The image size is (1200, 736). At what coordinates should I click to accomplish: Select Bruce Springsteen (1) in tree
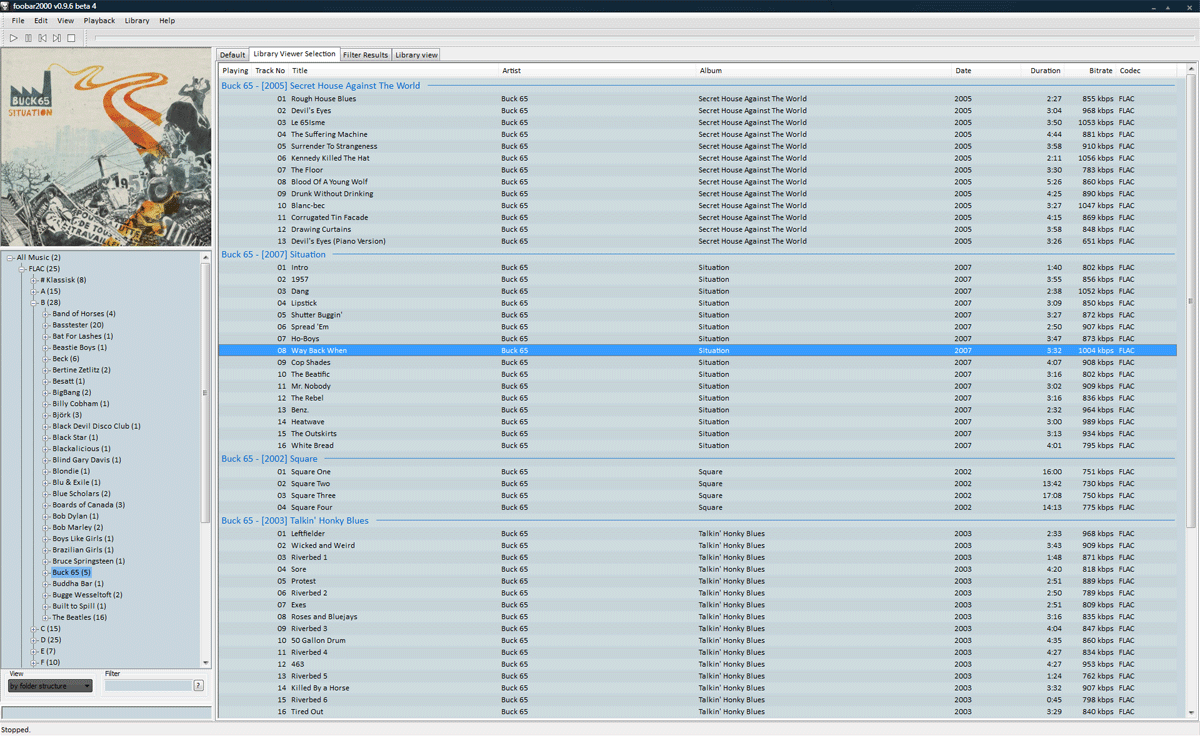[x=89, y=561]
